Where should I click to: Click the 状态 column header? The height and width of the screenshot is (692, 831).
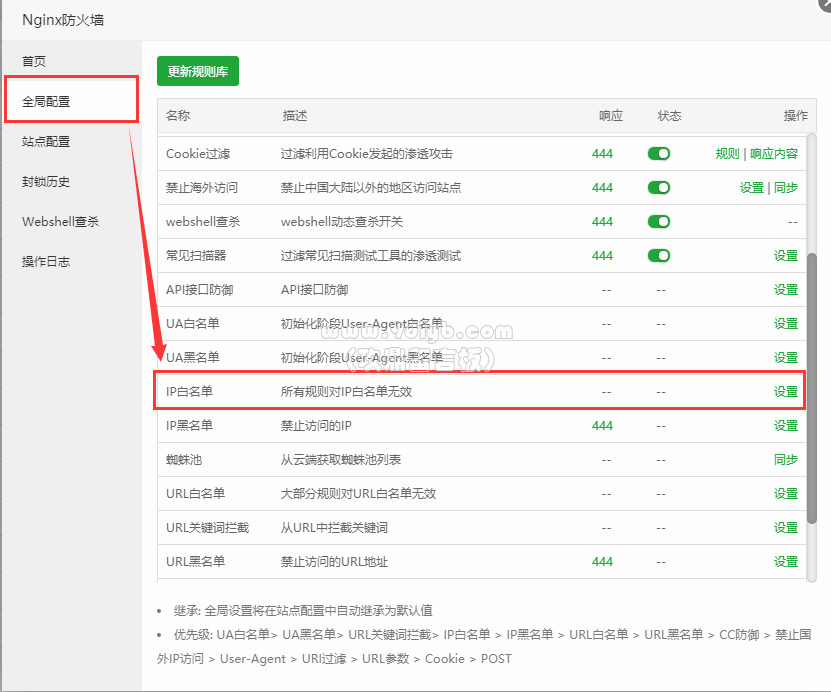click(x=669, y=116)
